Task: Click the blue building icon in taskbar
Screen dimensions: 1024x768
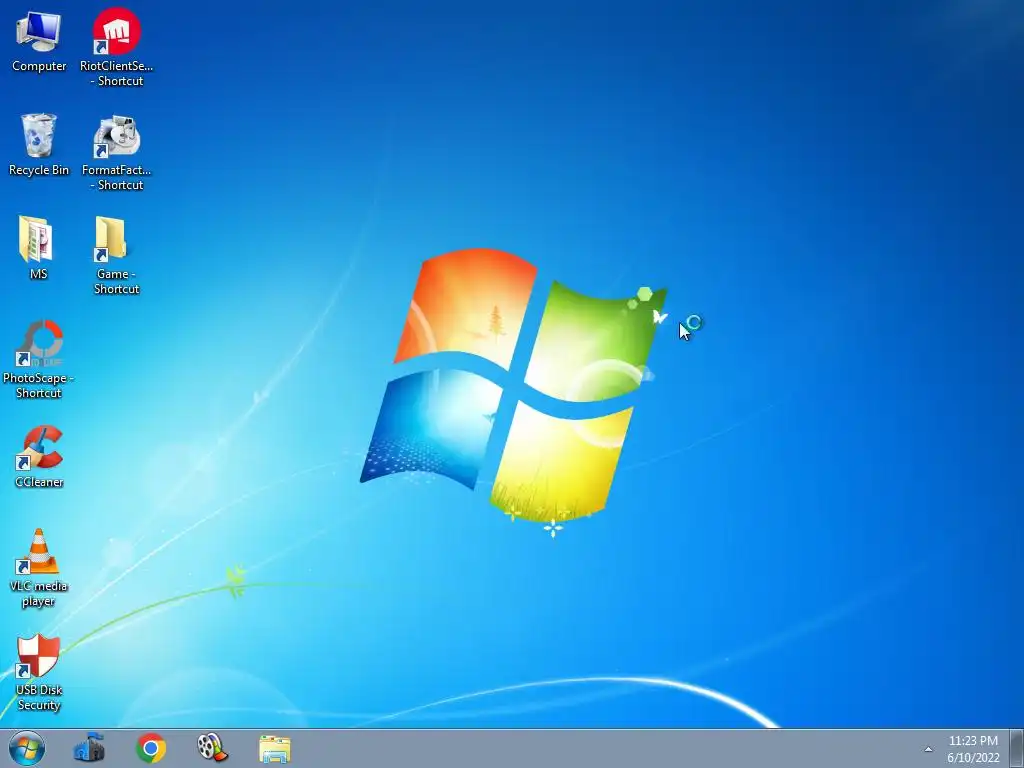Action: pos(89,748)
